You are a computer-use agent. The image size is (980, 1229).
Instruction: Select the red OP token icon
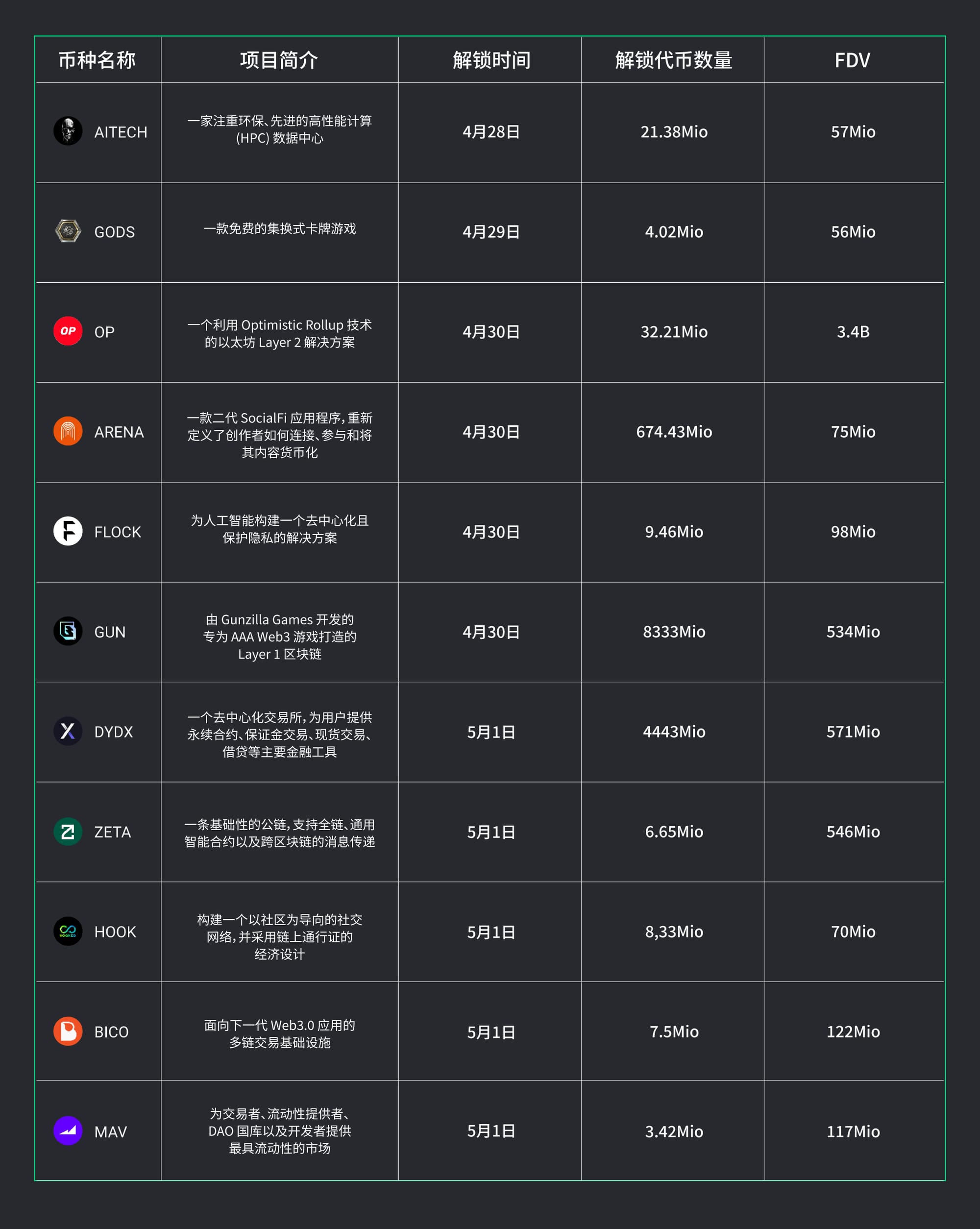point(68,331)
